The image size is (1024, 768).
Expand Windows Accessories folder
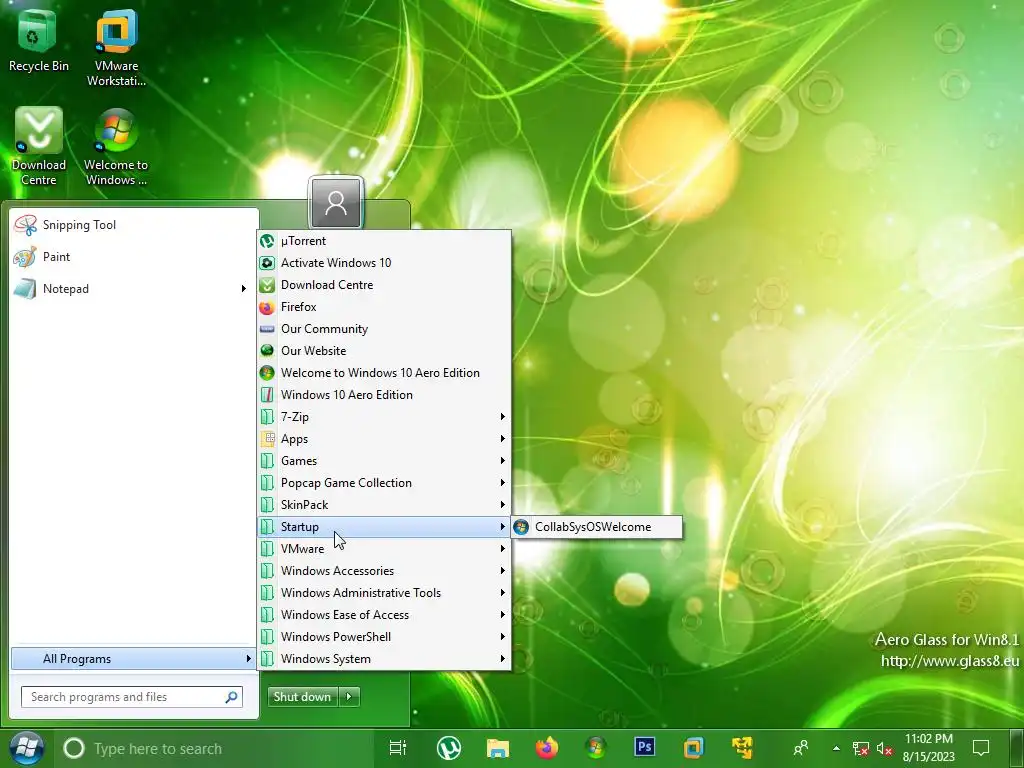pos(384,571)
